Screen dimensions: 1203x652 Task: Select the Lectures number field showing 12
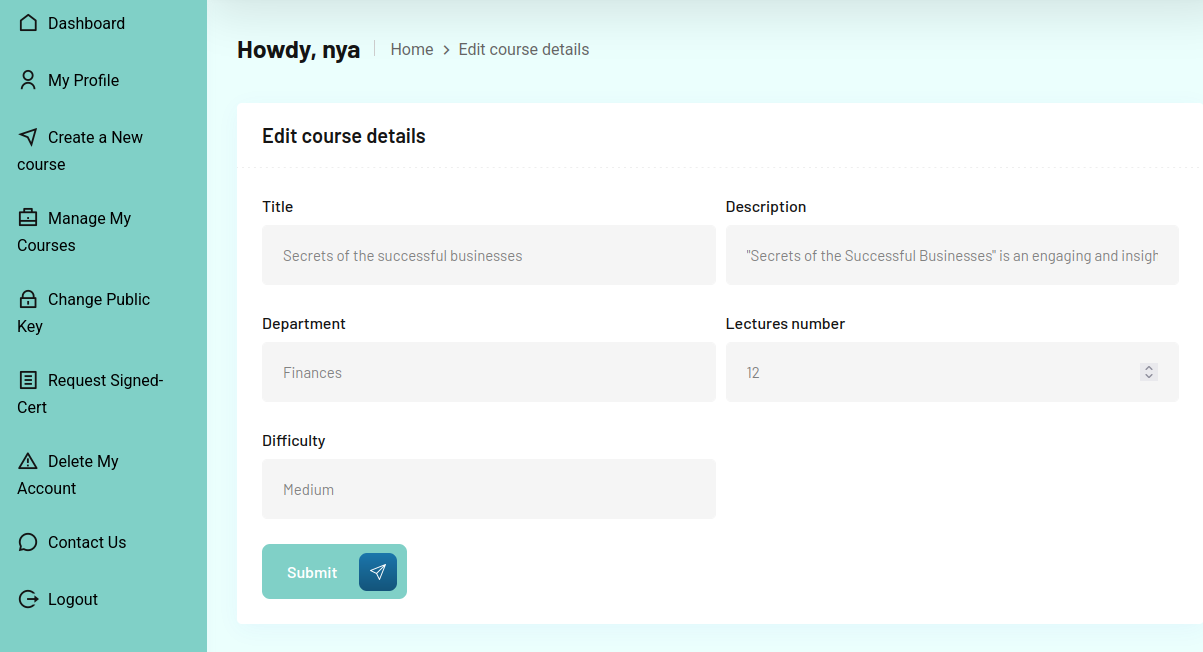coord(930,372)
